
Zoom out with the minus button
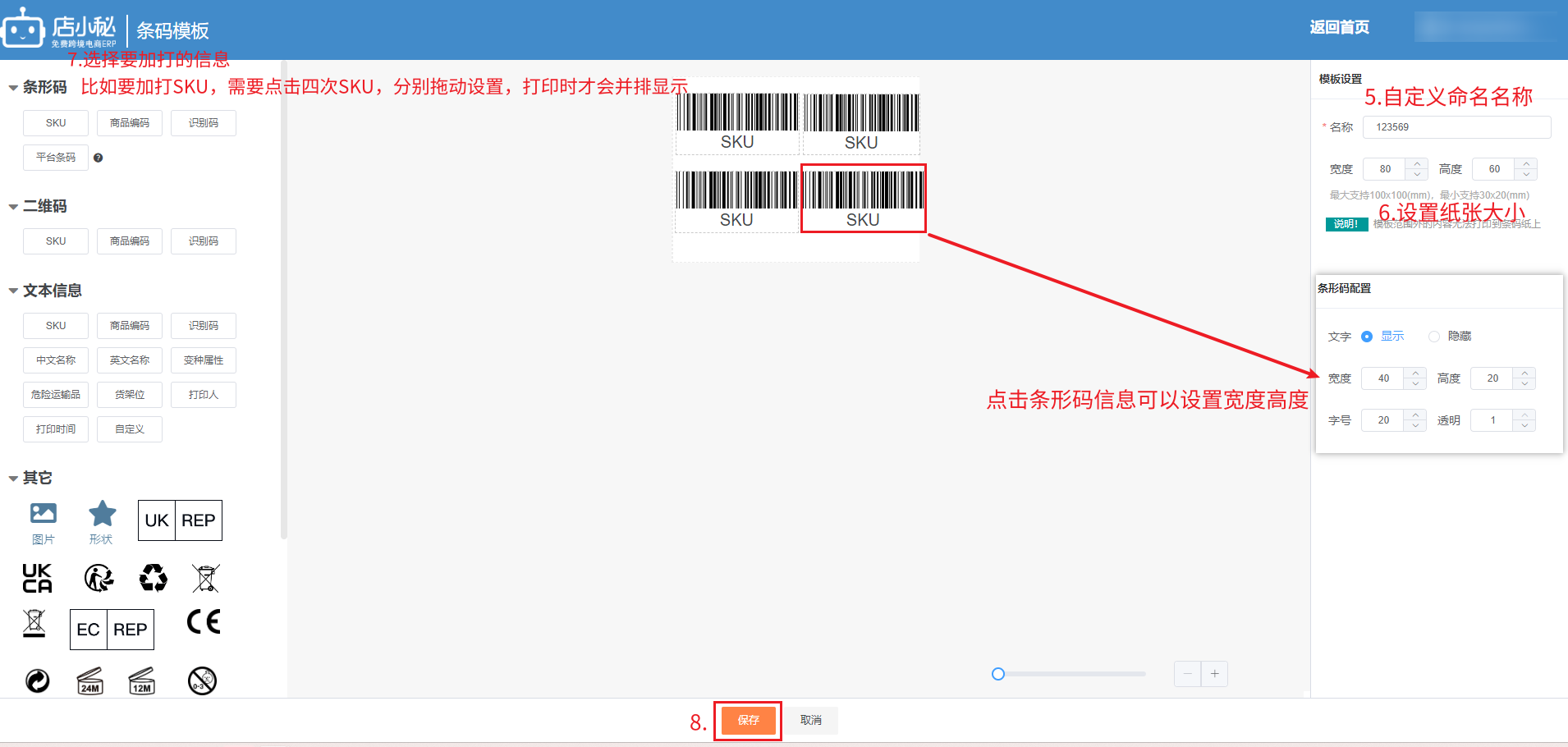point(1187,674)
